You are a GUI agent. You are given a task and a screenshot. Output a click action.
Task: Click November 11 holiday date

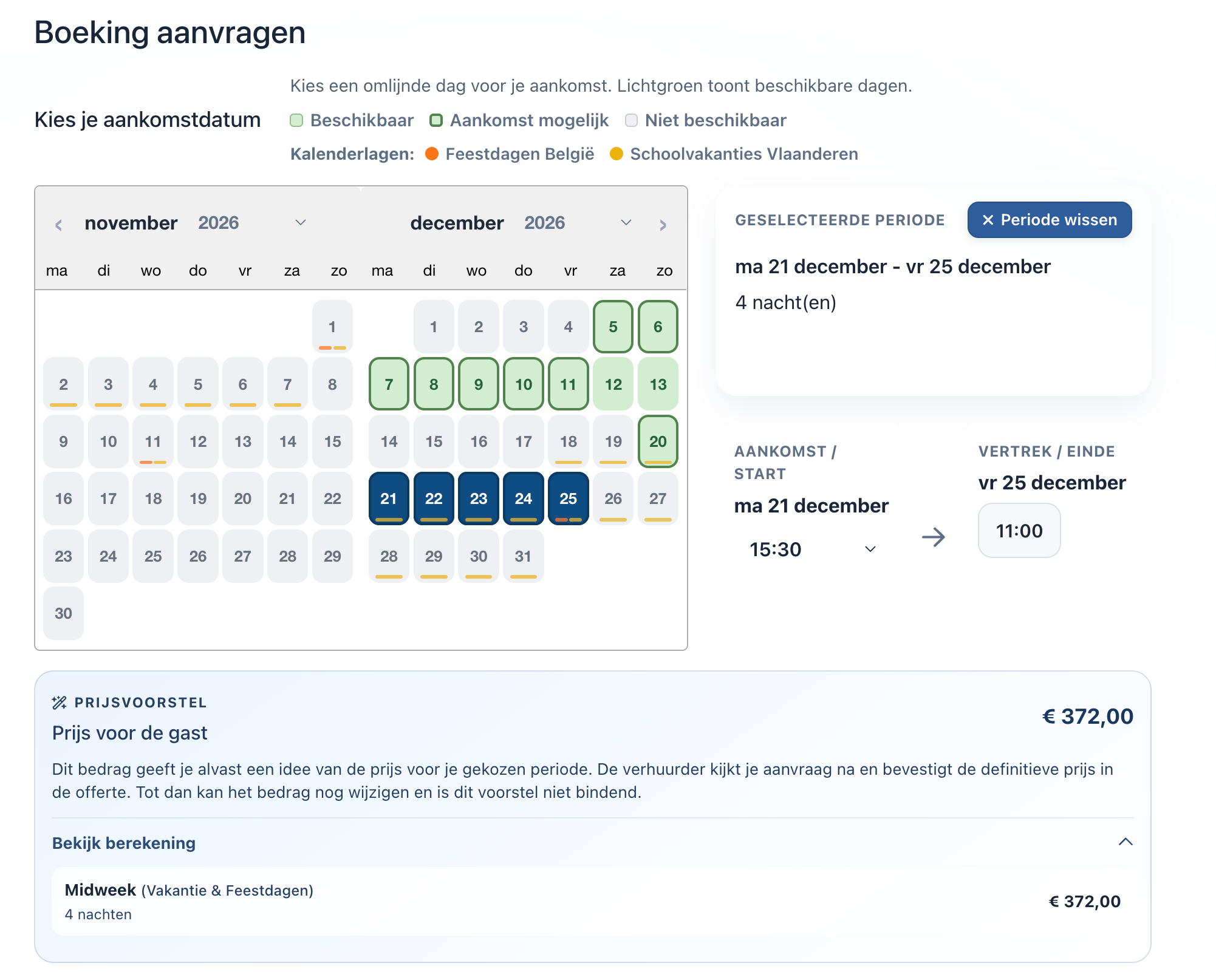[x=153, y=441]
